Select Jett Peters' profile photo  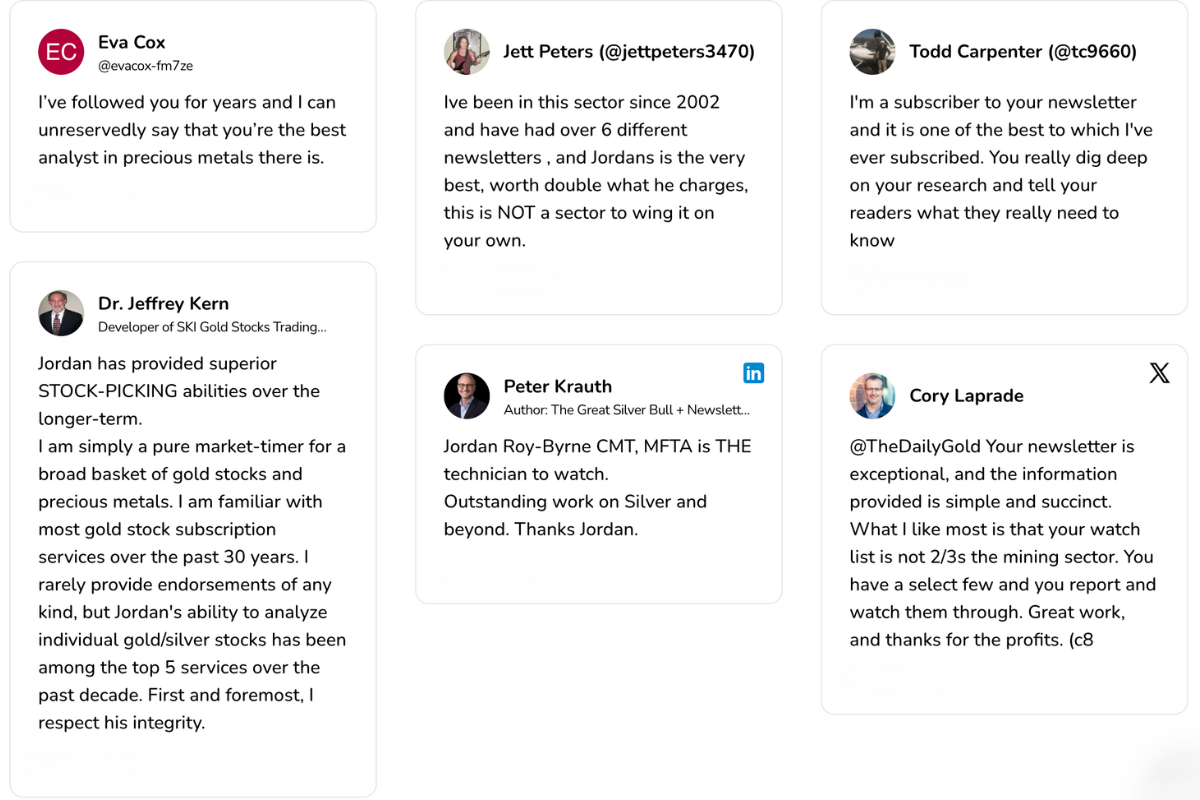pos(467,52)
